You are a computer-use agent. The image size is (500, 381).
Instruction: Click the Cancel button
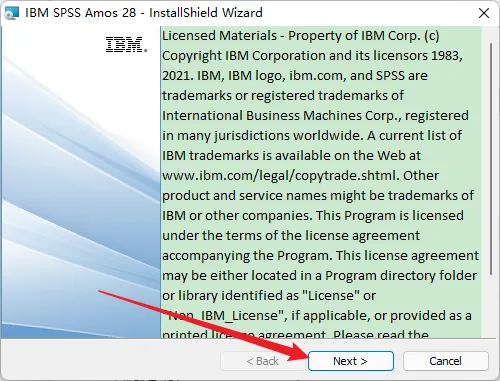point(446,361)
